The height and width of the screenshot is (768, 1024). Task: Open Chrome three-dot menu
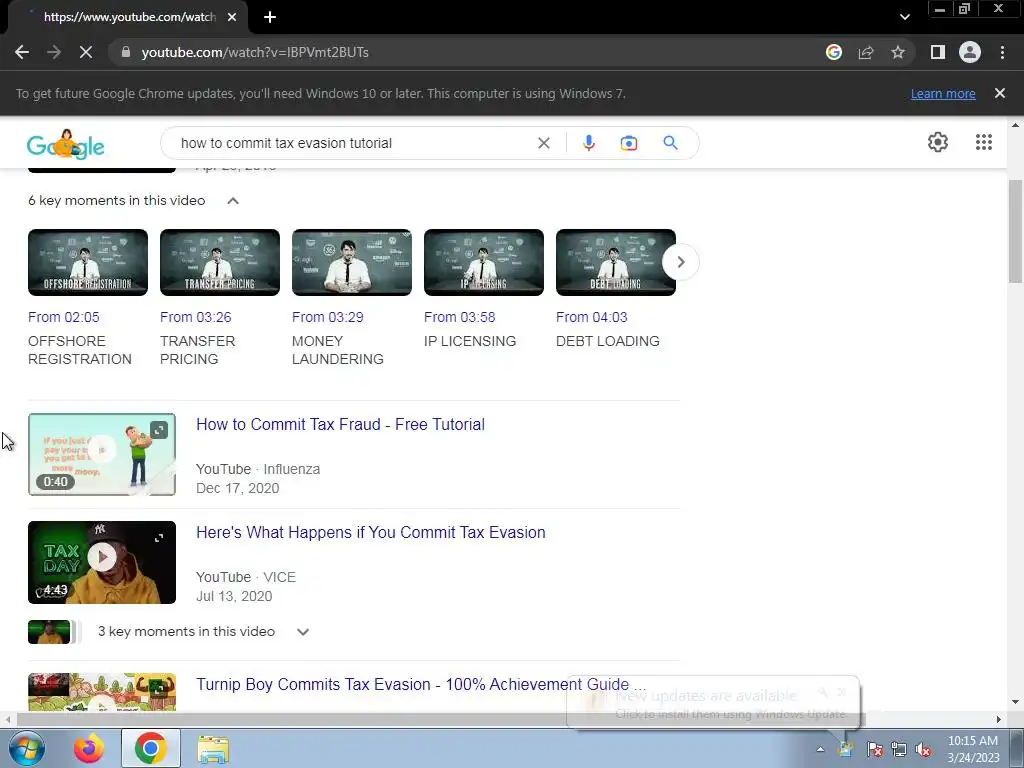[x=1002, y=52]
